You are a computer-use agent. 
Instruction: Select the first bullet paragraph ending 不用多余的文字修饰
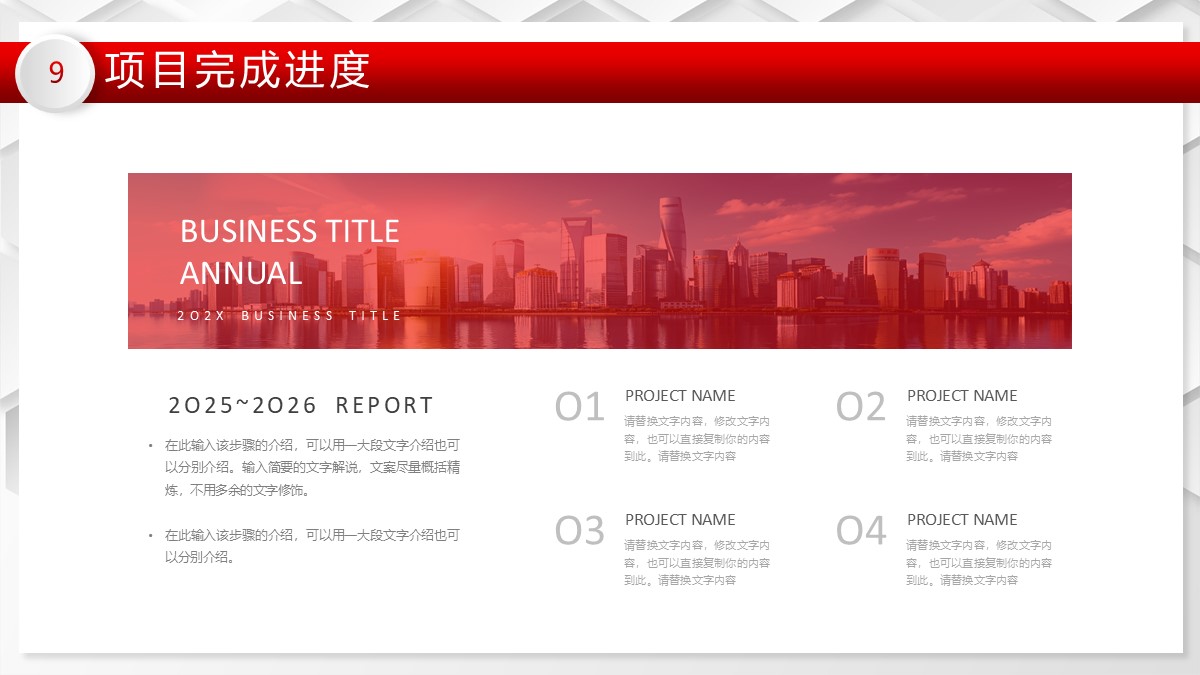(311, 467)
